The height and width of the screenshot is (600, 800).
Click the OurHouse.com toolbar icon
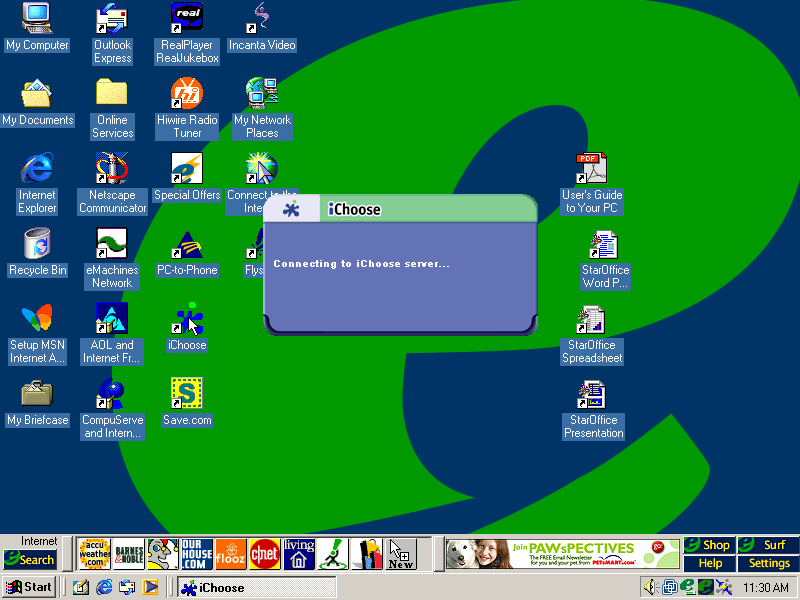pyautogui.click(x=196, y=553)
